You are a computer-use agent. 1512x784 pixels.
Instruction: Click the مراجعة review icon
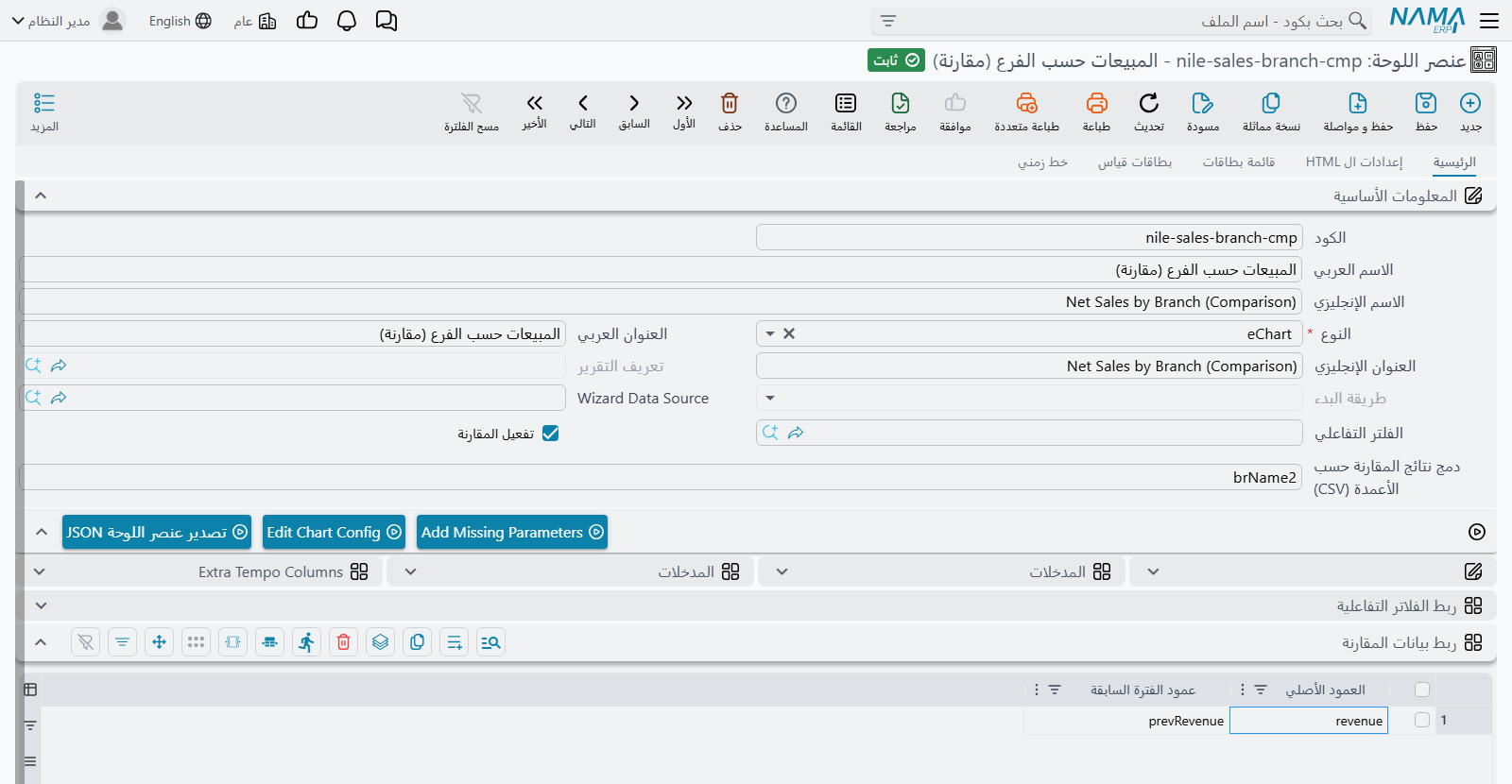click(901, 103)
